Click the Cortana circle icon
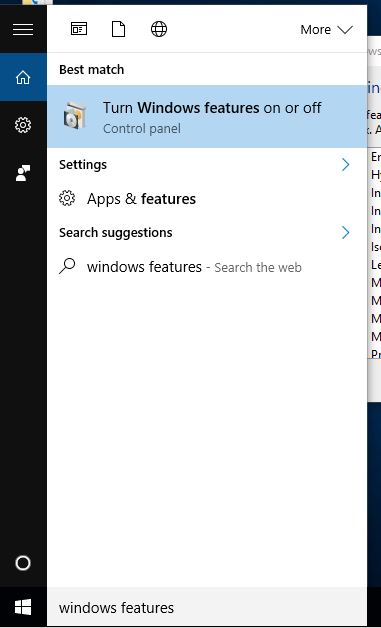This screenshot has height=628, width=381. (x=23, y=563)
